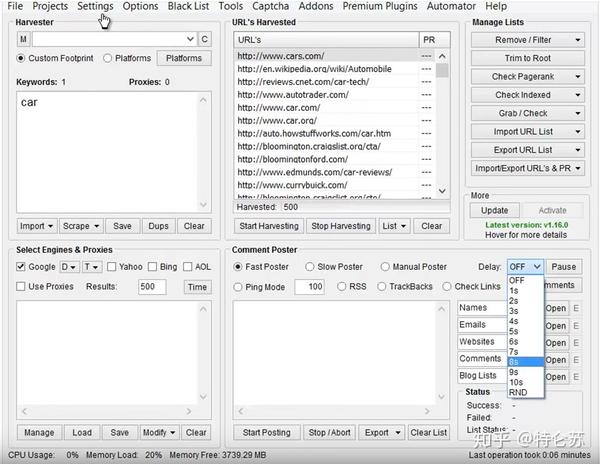Screen dimensions: 600x464
Task: Select the http://www.autotrader.com/ row
Action: pos(334,94)
